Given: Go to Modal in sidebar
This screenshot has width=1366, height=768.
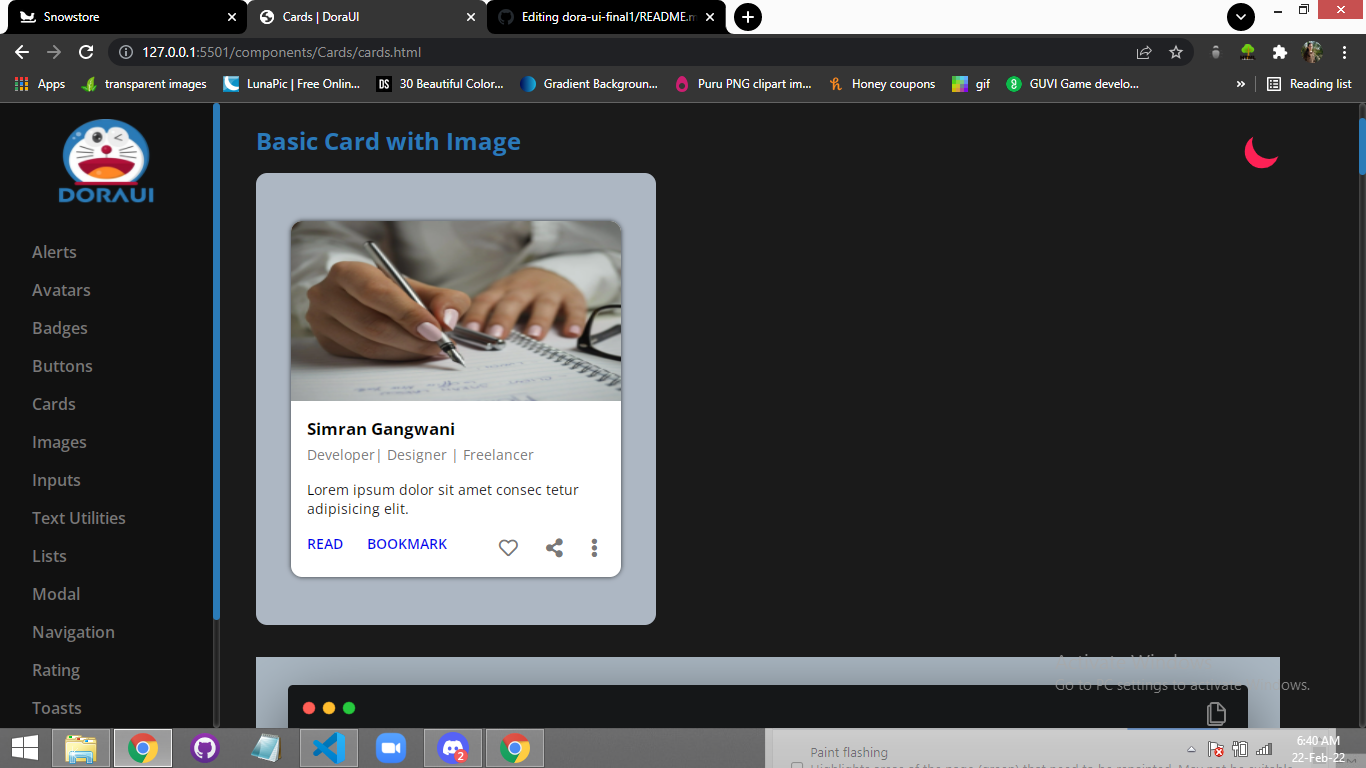Looking at the screenshot, I should [56, 594].
